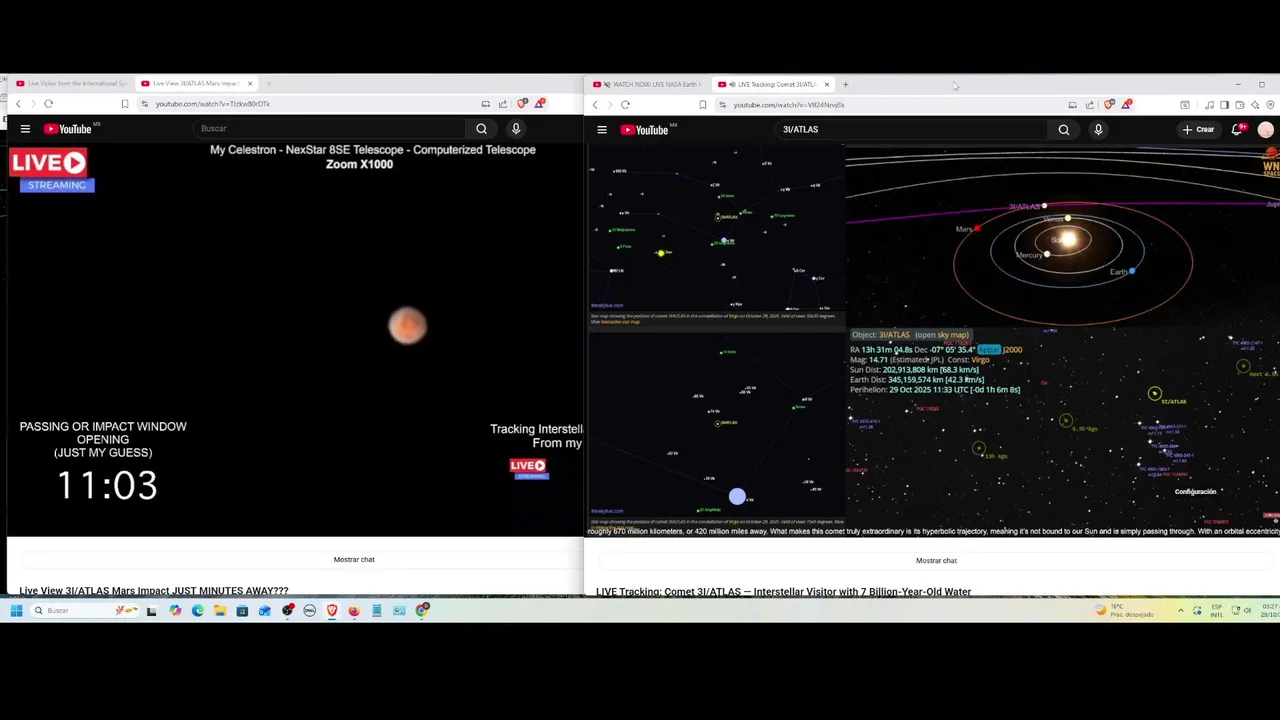Bookmark page in left browser window
This screenshot has height=720, width=1280.
125,104
